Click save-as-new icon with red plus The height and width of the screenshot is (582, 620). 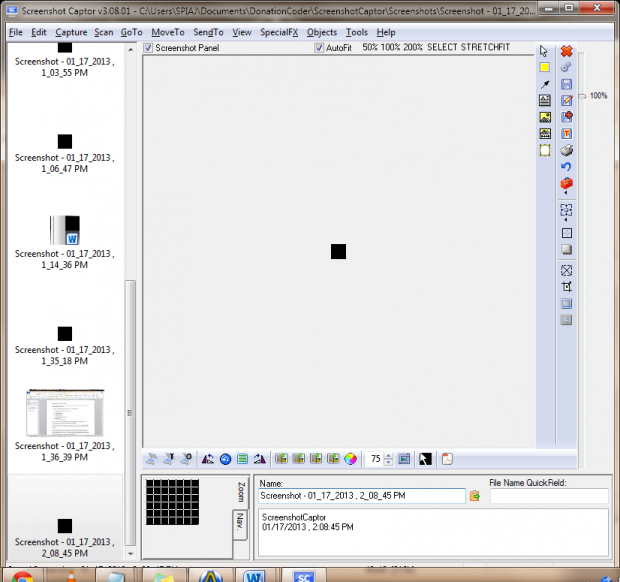tap(567, 117)
